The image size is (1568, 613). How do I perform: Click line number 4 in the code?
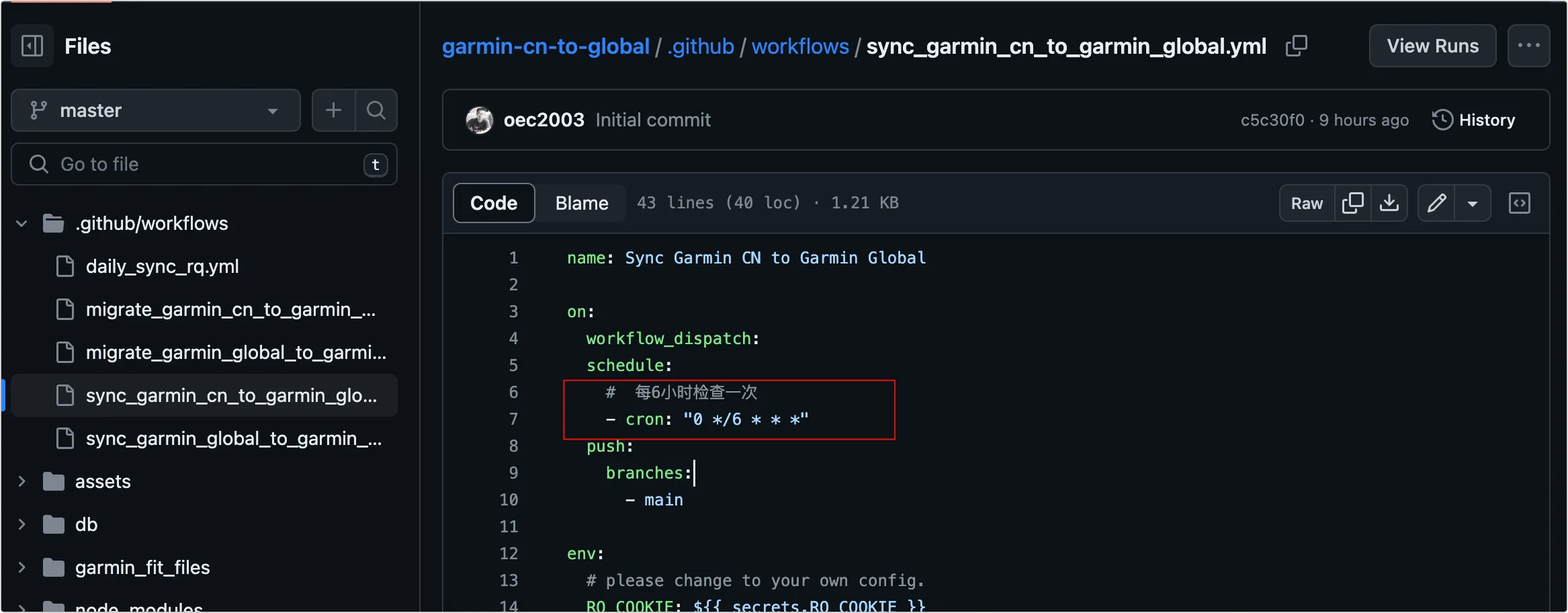click(513, 338)
